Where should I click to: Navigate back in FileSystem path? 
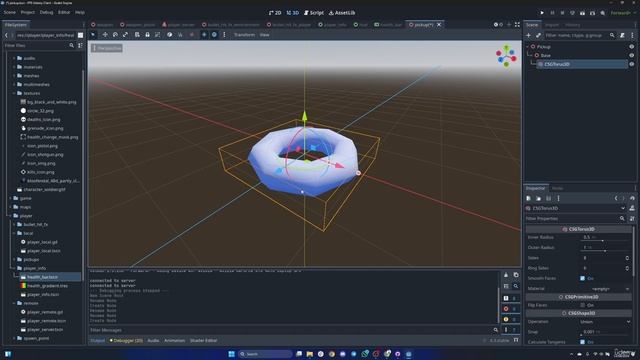point(6,36)
